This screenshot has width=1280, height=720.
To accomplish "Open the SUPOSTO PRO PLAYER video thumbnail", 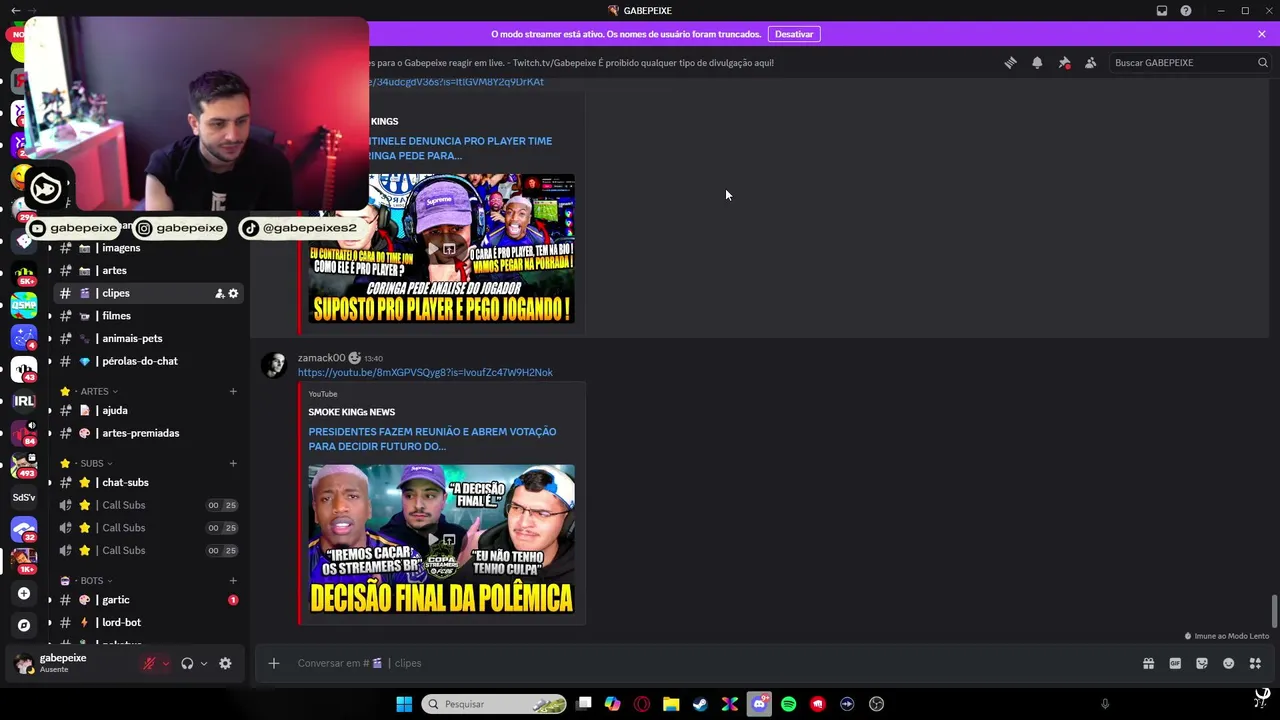I will coord(441,249).
